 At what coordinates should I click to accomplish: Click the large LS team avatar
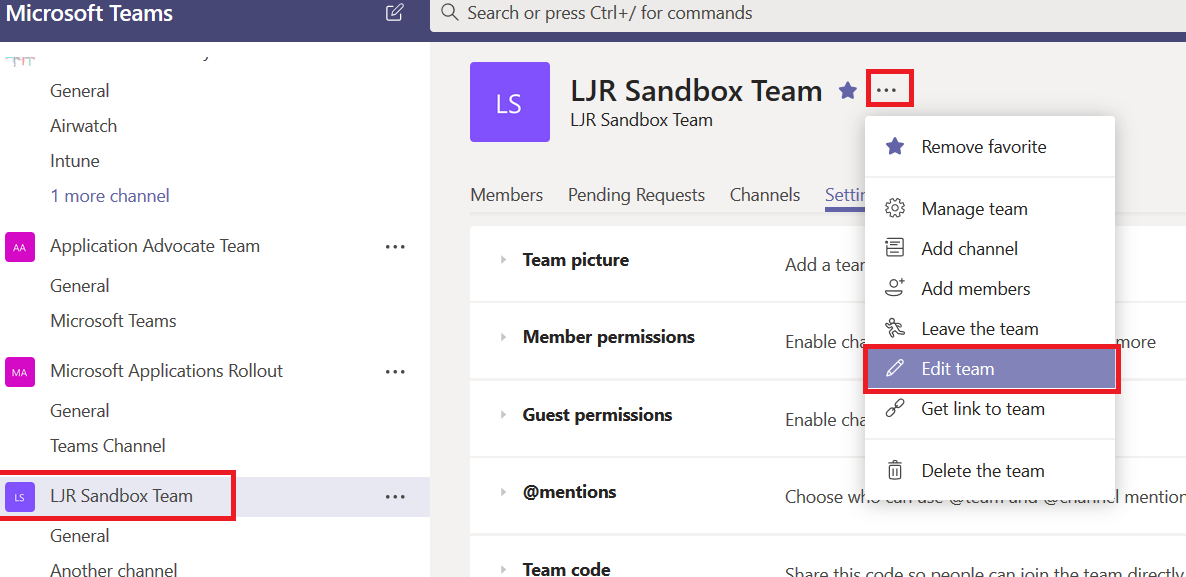tap(510, 102)
